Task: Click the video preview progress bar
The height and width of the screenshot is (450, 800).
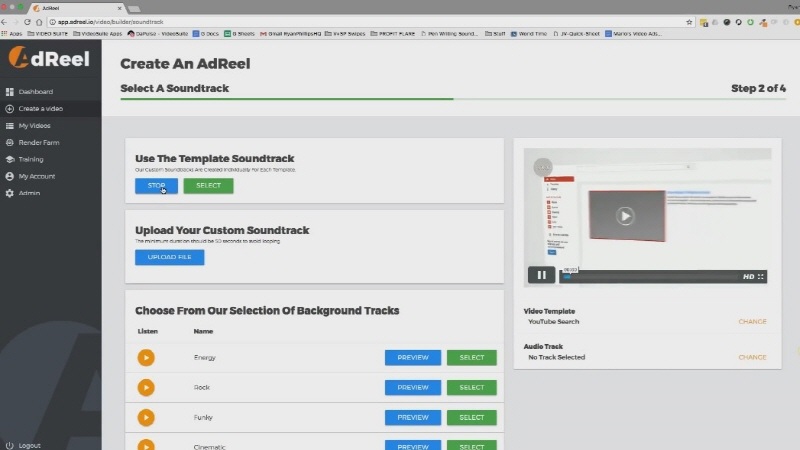Action: pyautogui.click(x=649, y=277)
